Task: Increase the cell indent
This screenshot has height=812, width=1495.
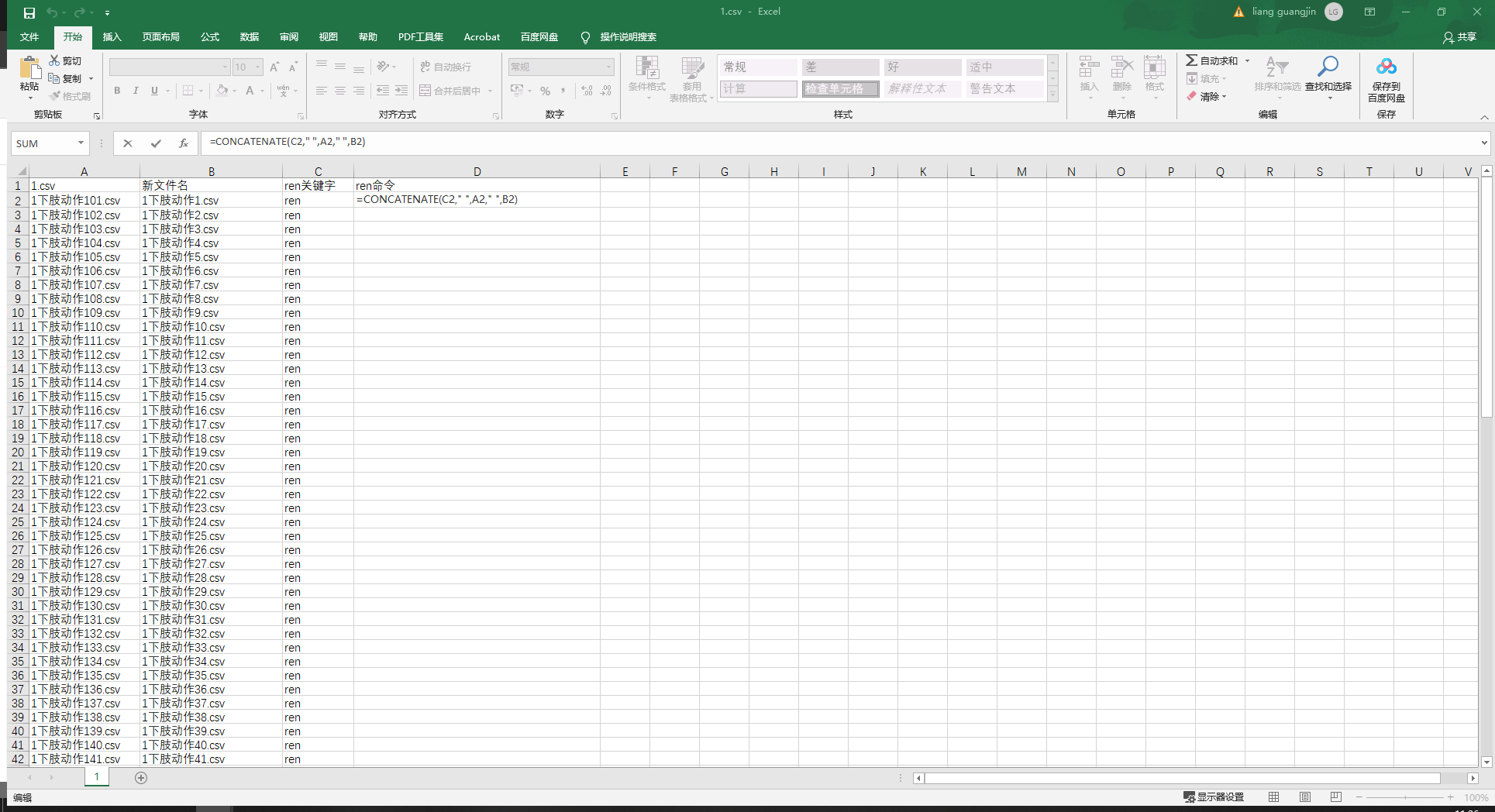Action: (401, 91)
